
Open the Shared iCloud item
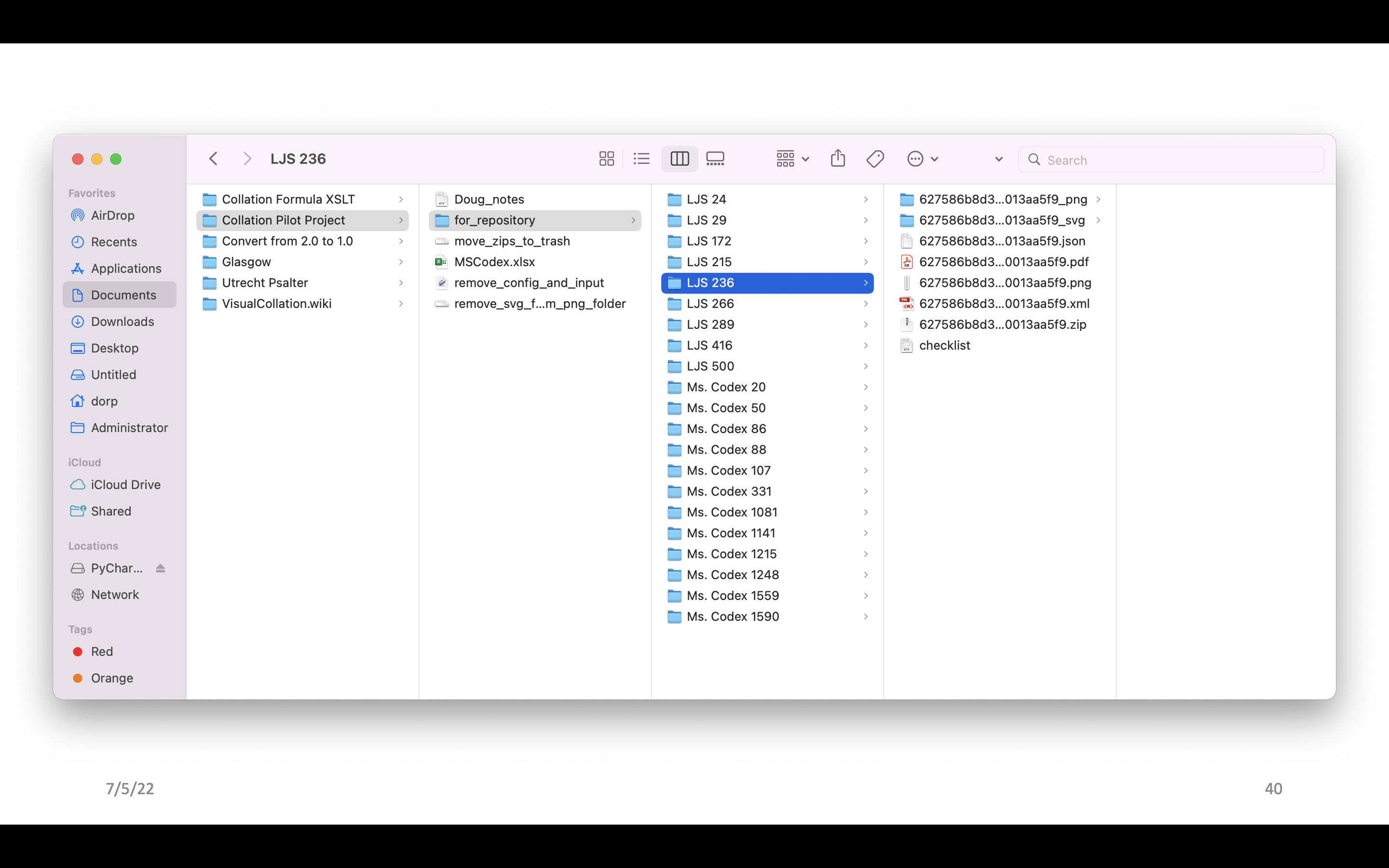[x=120, y=511]
